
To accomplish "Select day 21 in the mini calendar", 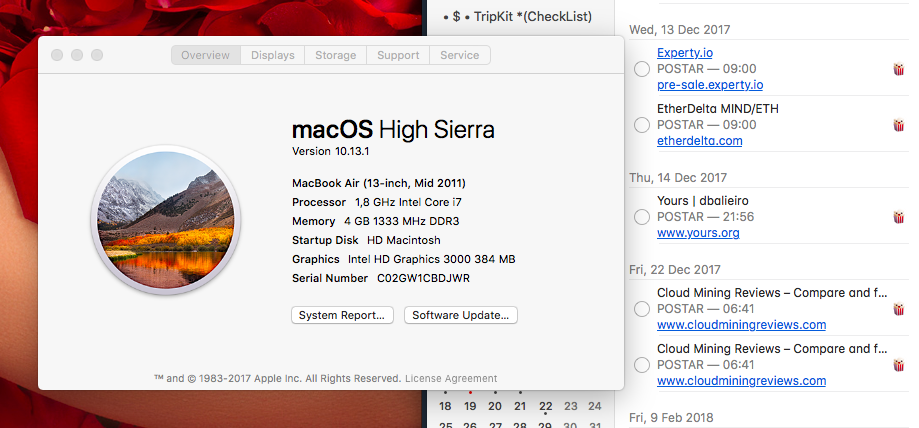I will coord(520,406).
